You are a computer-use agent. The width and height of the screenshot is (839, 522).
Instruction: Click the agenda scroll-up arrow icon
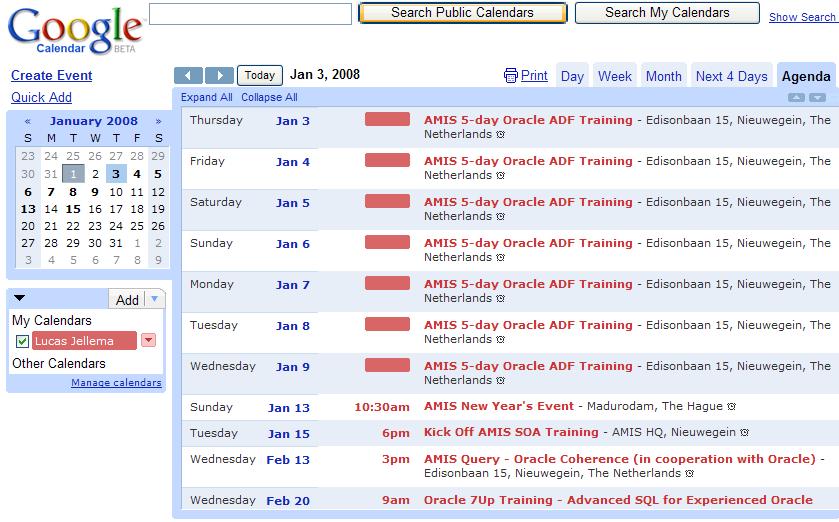[x=796, y=98]
